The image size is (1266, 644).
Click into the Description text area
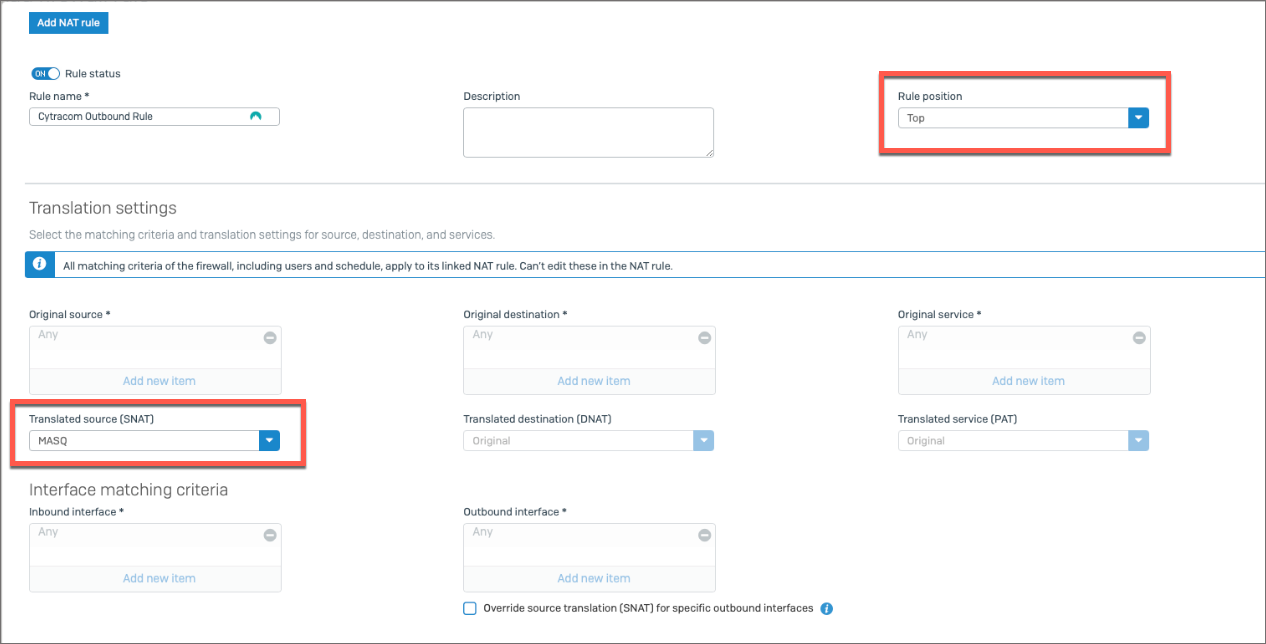pos(588,132)
